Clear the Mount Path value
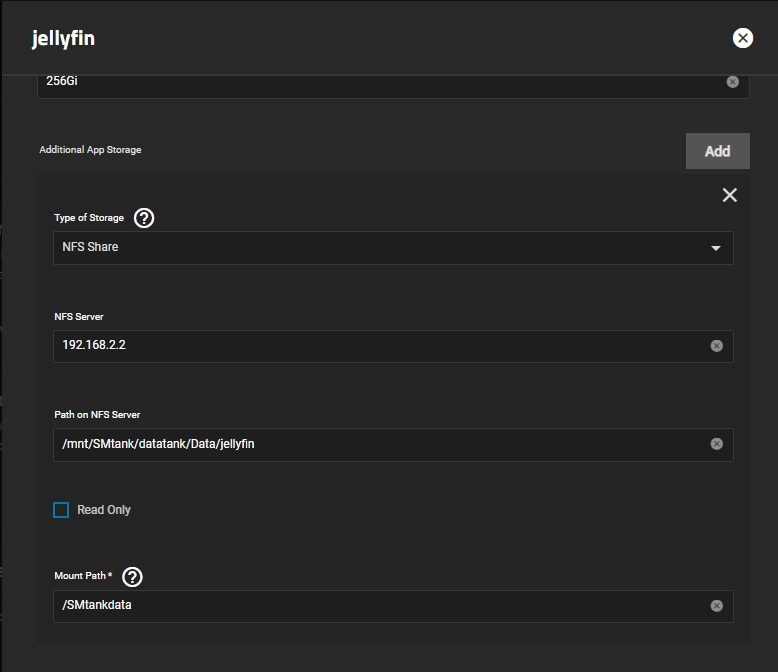 716,605
